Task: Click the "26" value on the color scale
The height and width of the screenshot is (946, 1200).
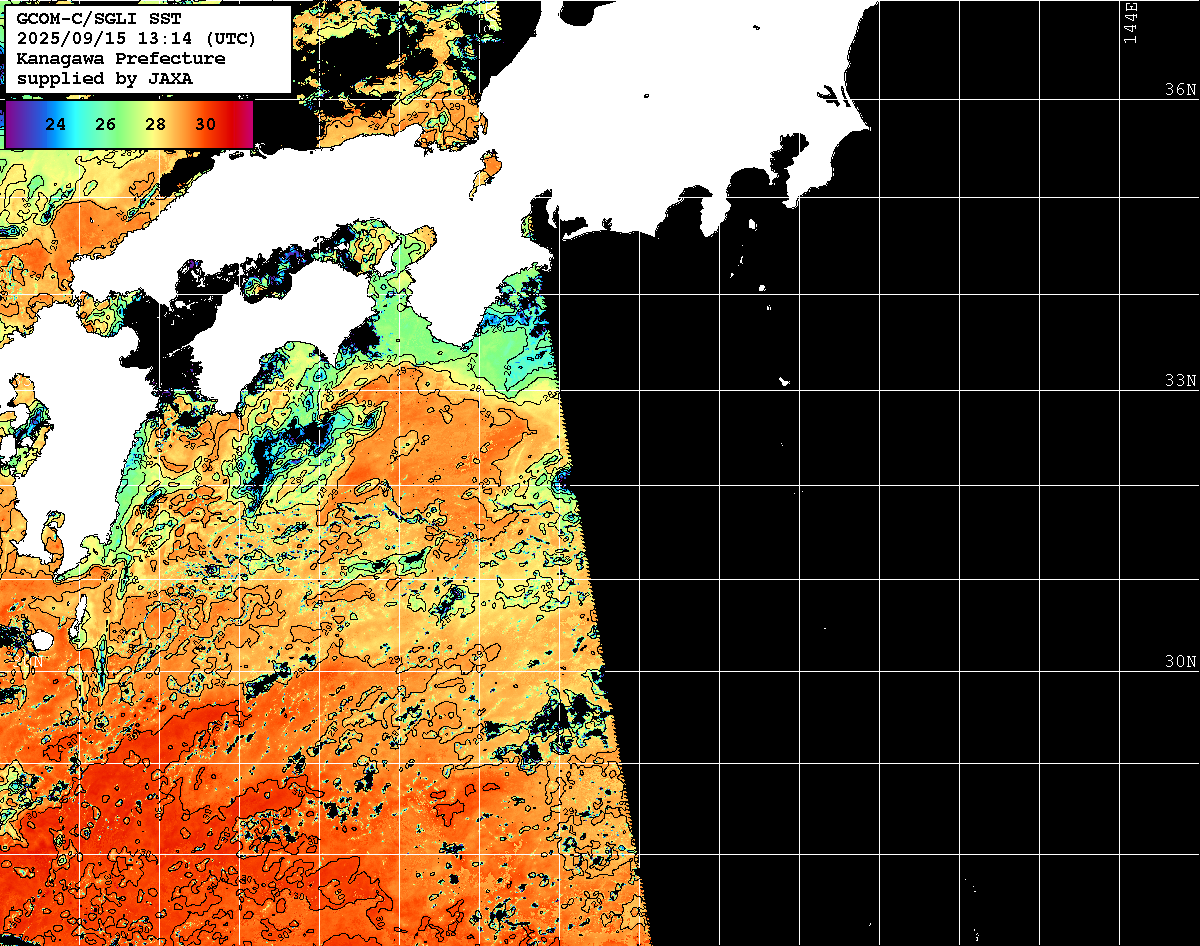Action: coord(106,125)
